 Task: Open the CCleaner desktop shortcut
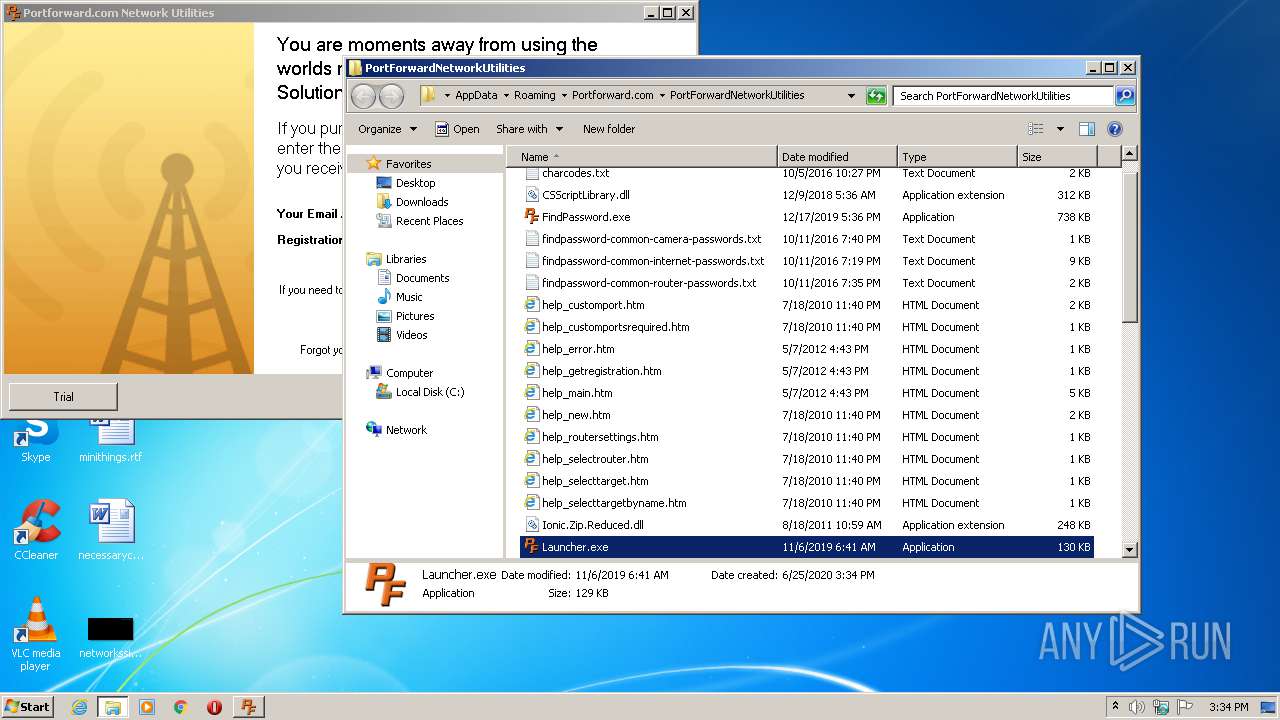tap(36, 530)
